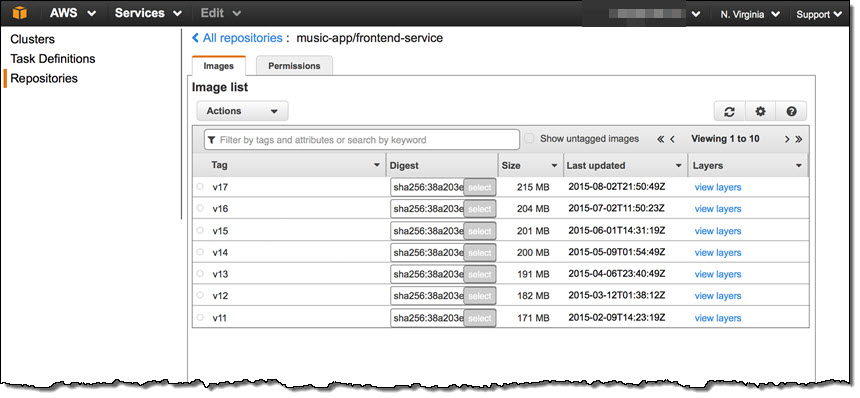The width and height of the screenshot is (860, 398).
Task: Click the AWS orange cube logo
Action: pyautogui.click(x=20, y=13)
